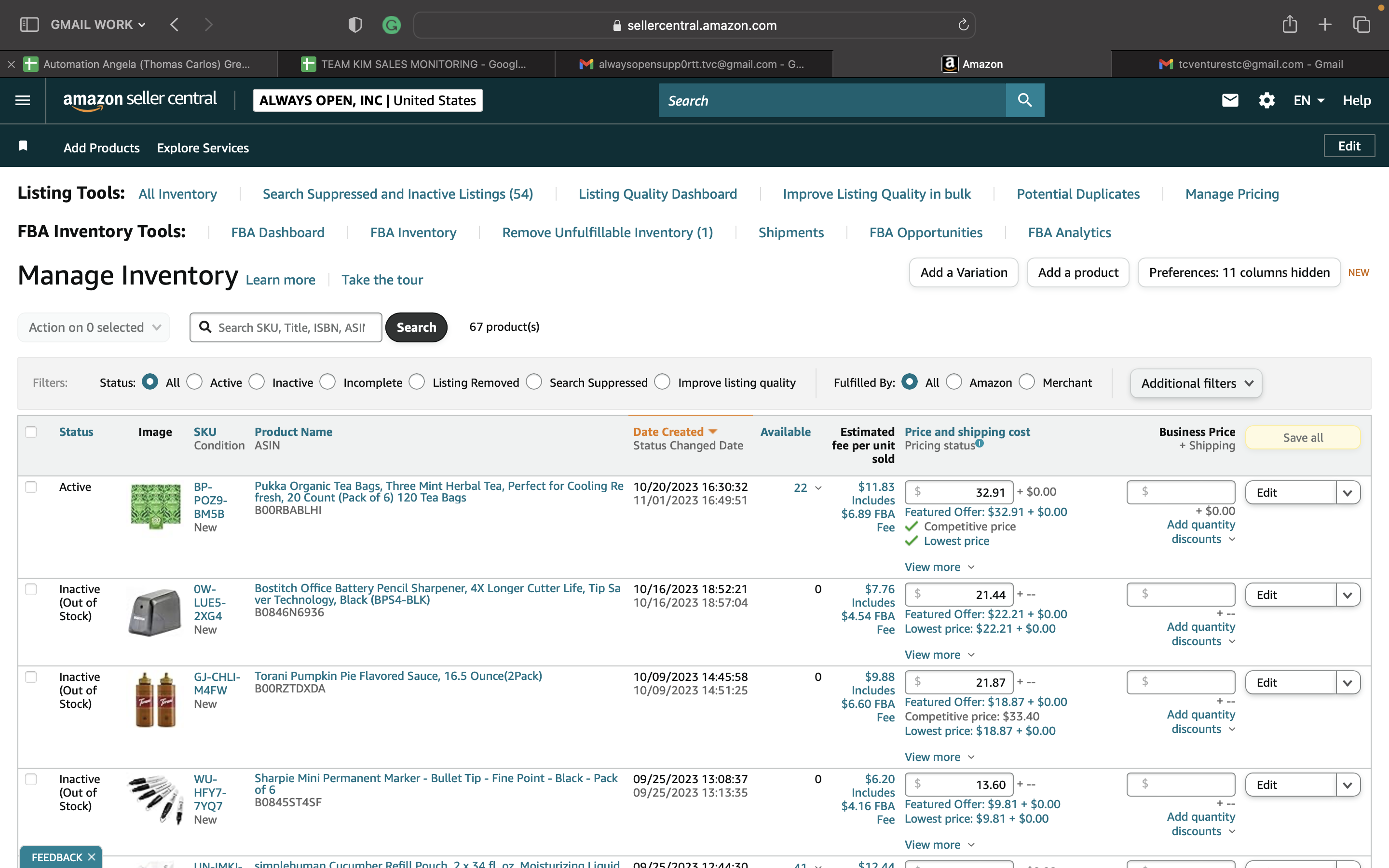Open the Seller Central hamburger menu
Screen dimensions: 1389x868
23,100
